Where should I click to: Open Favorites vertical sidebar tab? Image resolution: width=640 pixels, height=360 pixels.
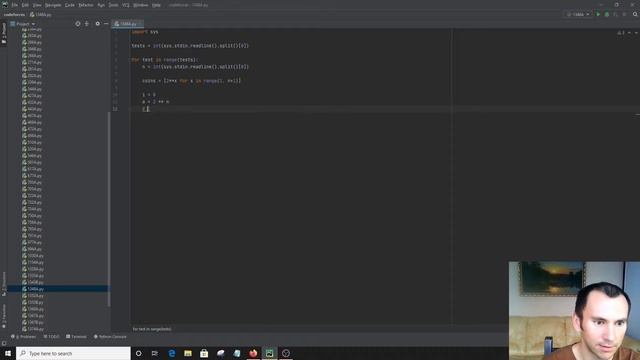click(x=4, y=316)
